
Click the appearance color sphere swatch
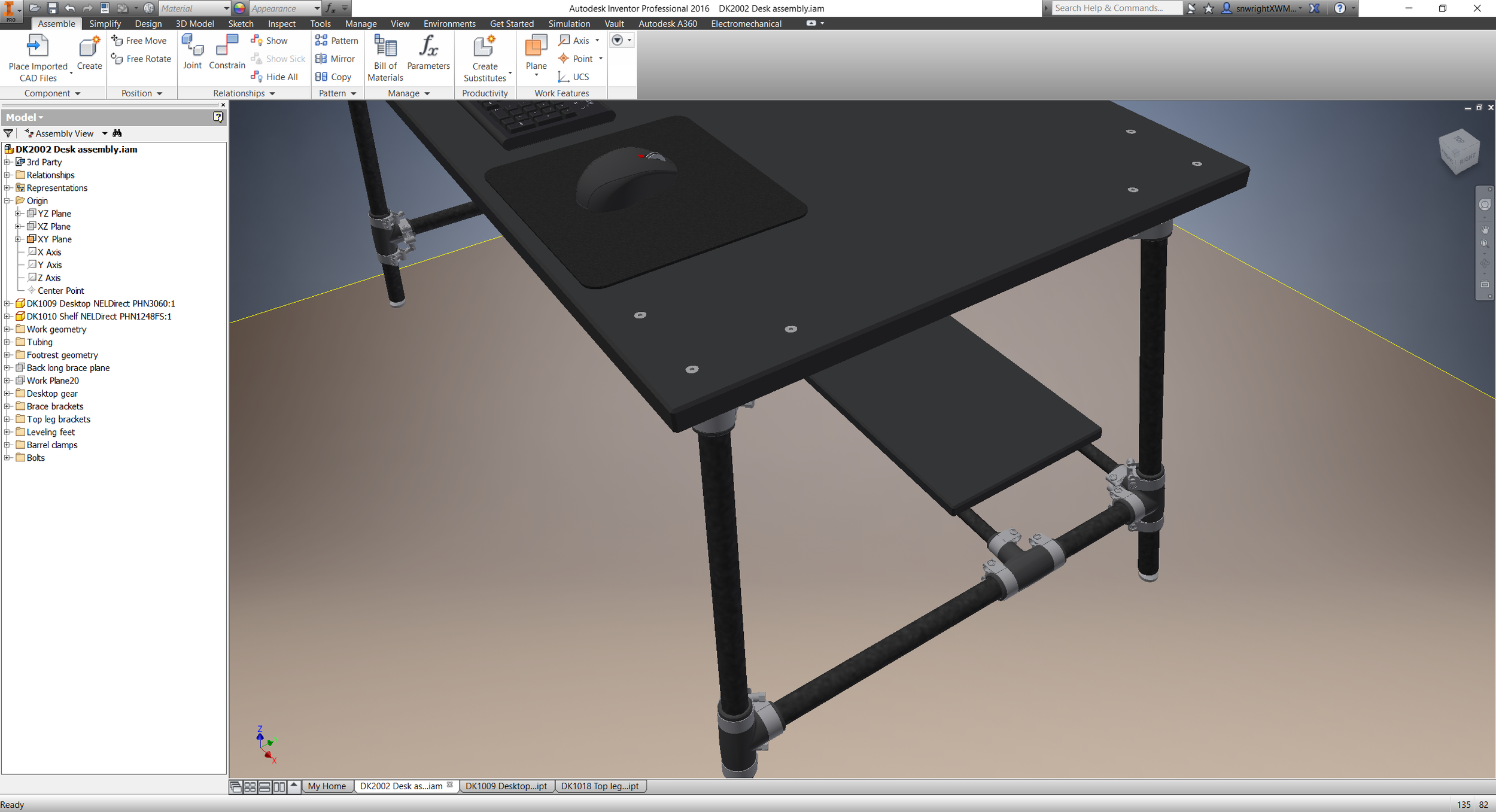239,8
